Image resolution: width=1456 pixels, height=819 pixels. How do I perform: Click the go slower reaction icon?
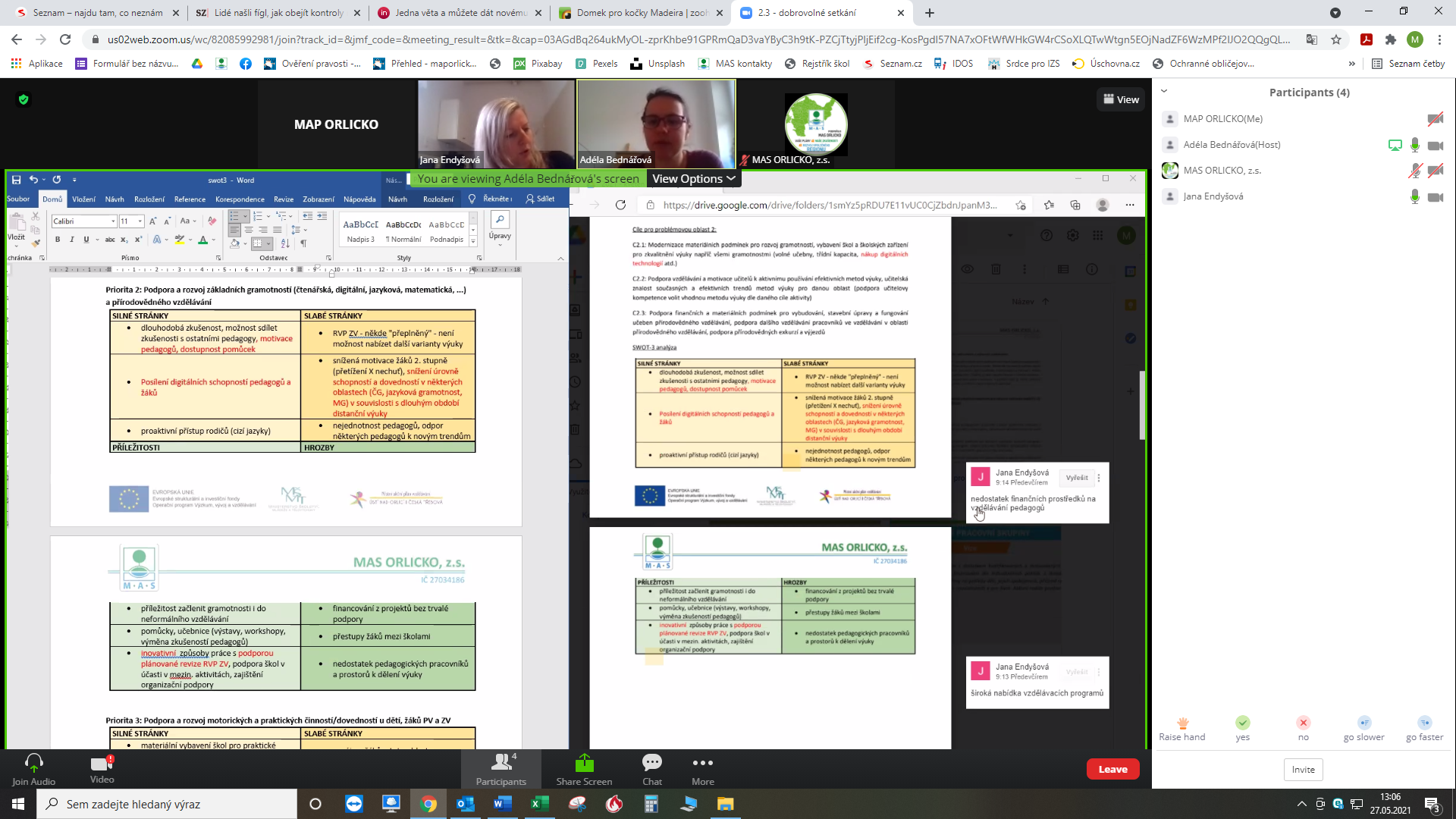tap(1364, 723)
